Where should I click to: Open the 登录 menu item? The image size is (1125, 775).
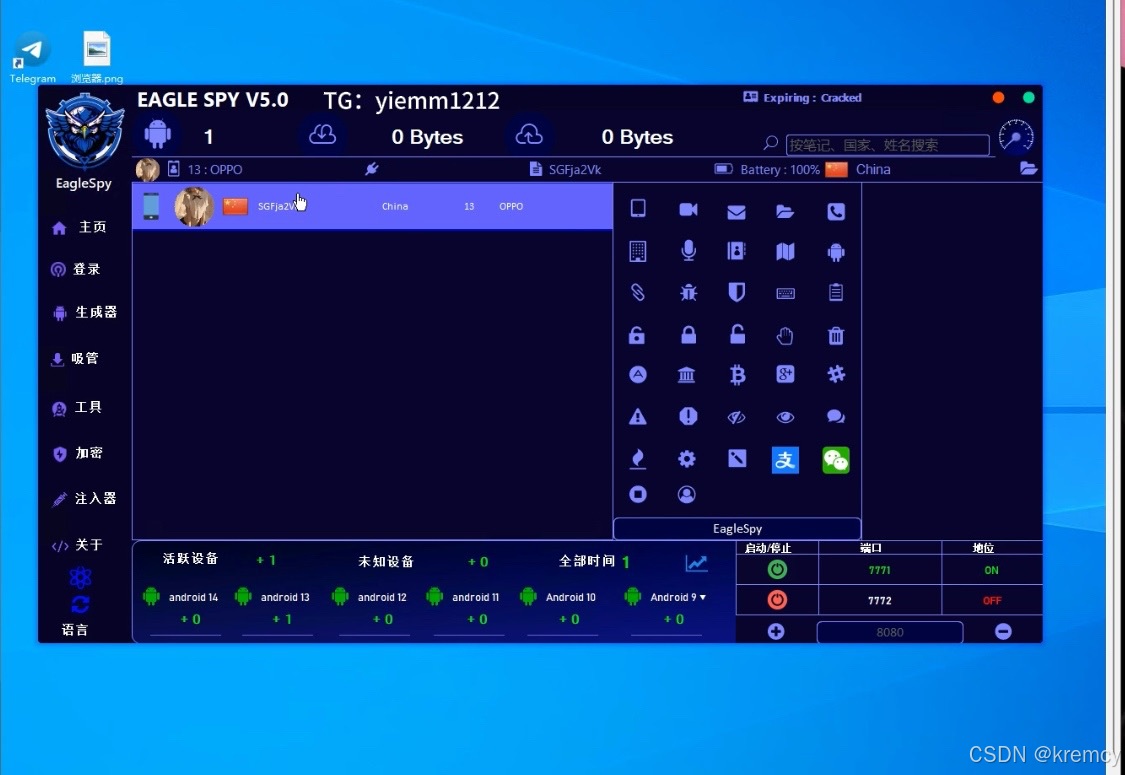[76, 269]
